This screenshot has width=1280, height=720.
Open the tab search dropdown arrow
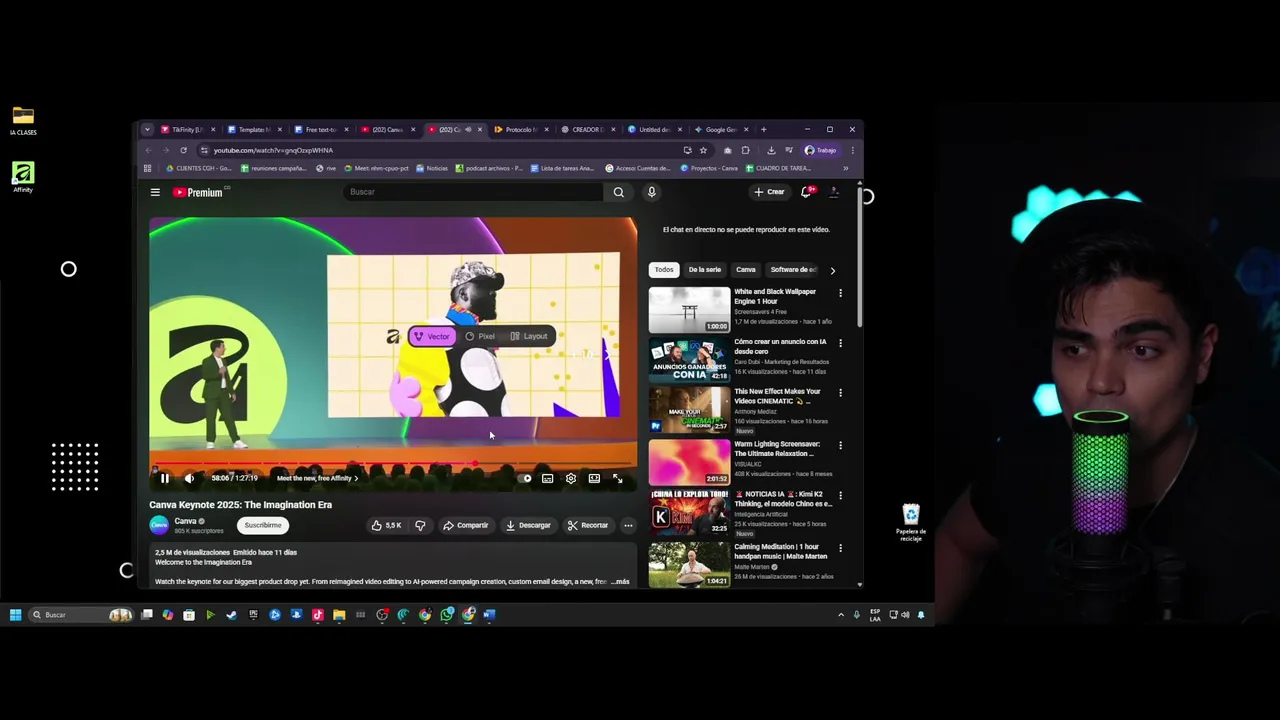[x=147, y=129]
